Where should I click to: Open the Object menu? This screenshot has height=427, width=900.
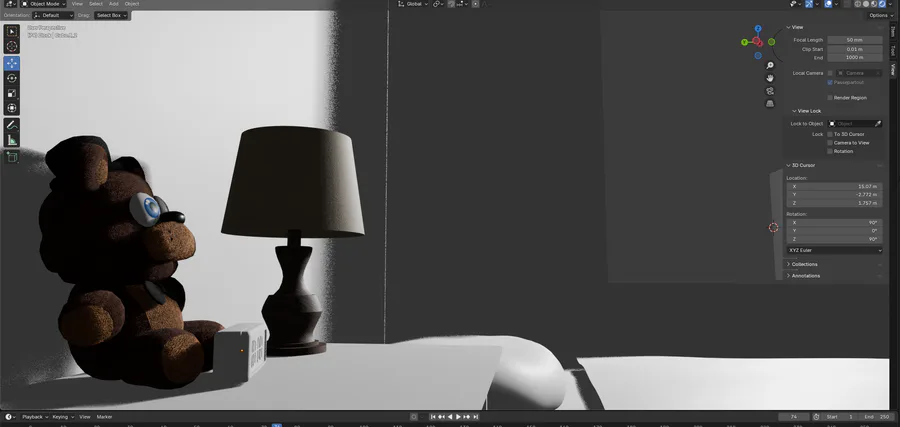coord(131,3)
